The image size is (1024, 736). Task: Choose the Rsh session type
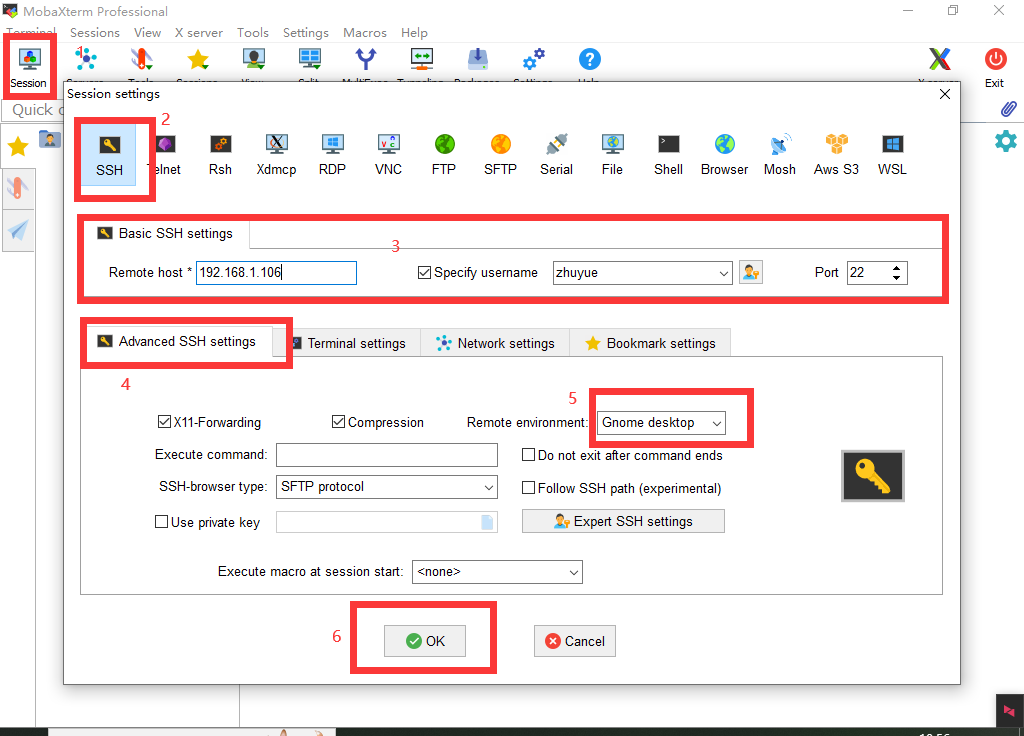[x=220, y=155]
